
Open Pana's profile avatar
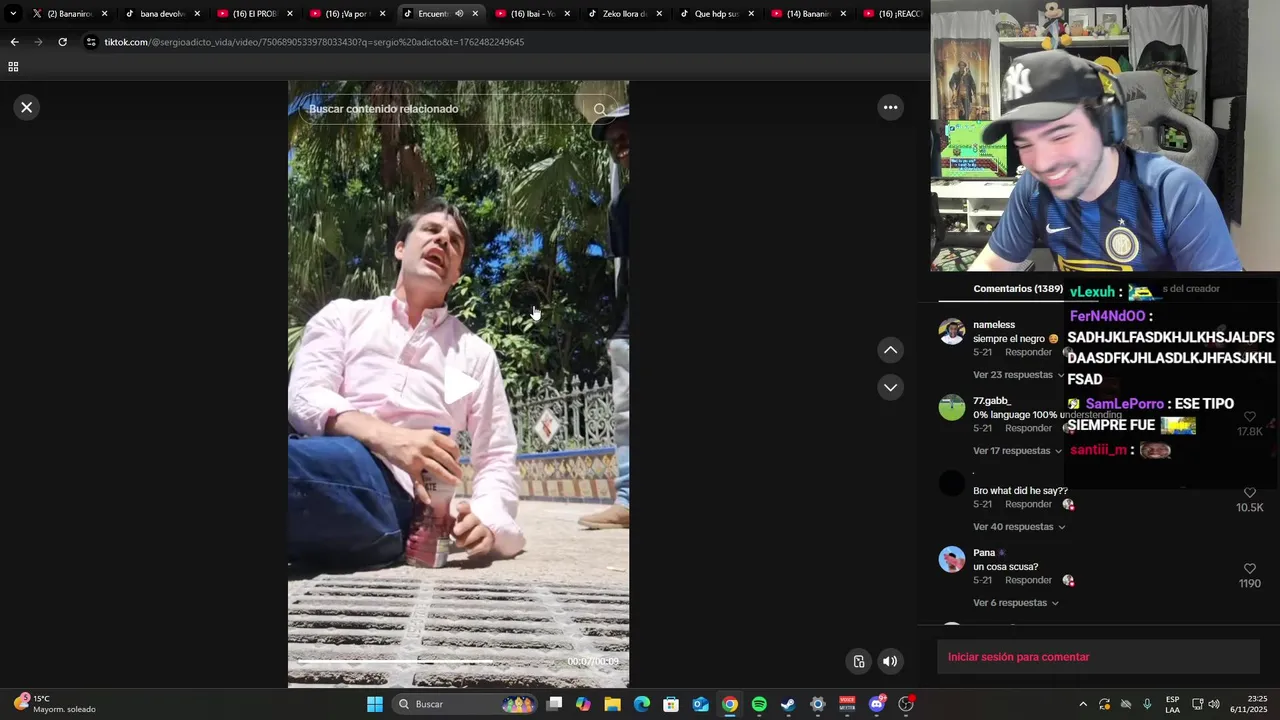pos(952,560)
